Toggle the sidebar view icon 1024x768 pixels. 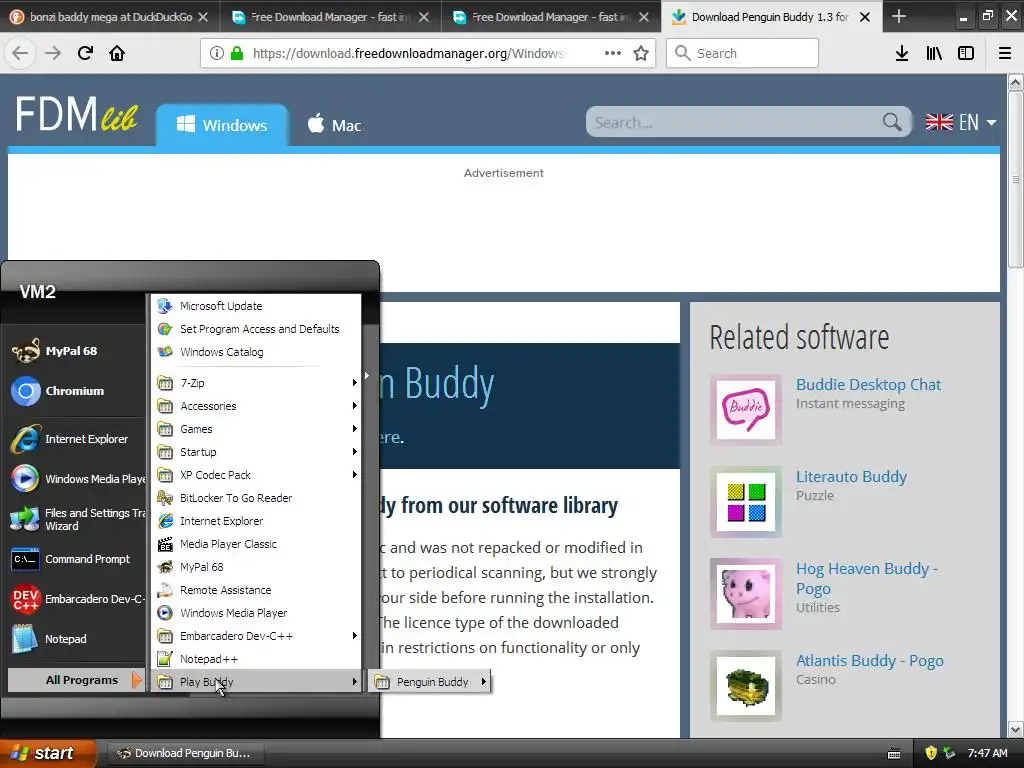966,53
